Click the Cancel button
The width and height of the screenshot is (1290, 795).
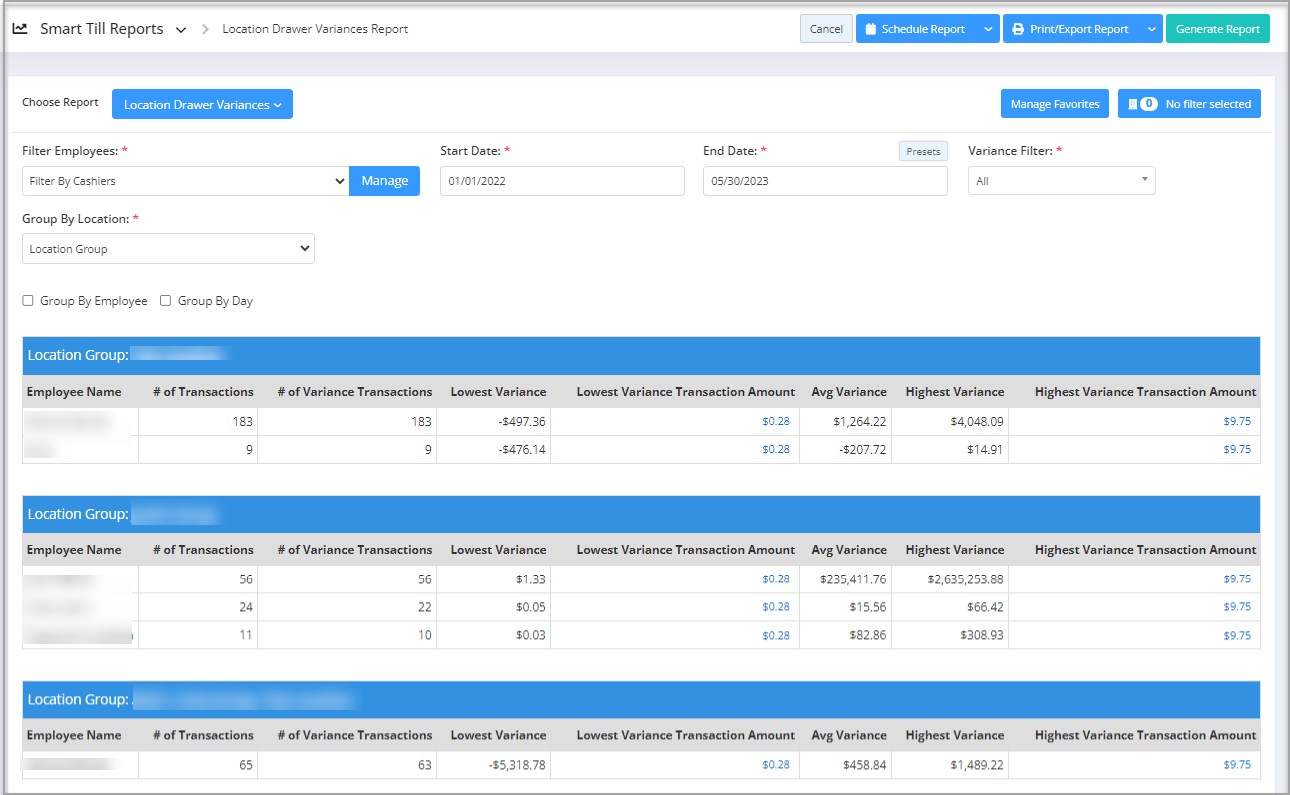click(826, 29)
